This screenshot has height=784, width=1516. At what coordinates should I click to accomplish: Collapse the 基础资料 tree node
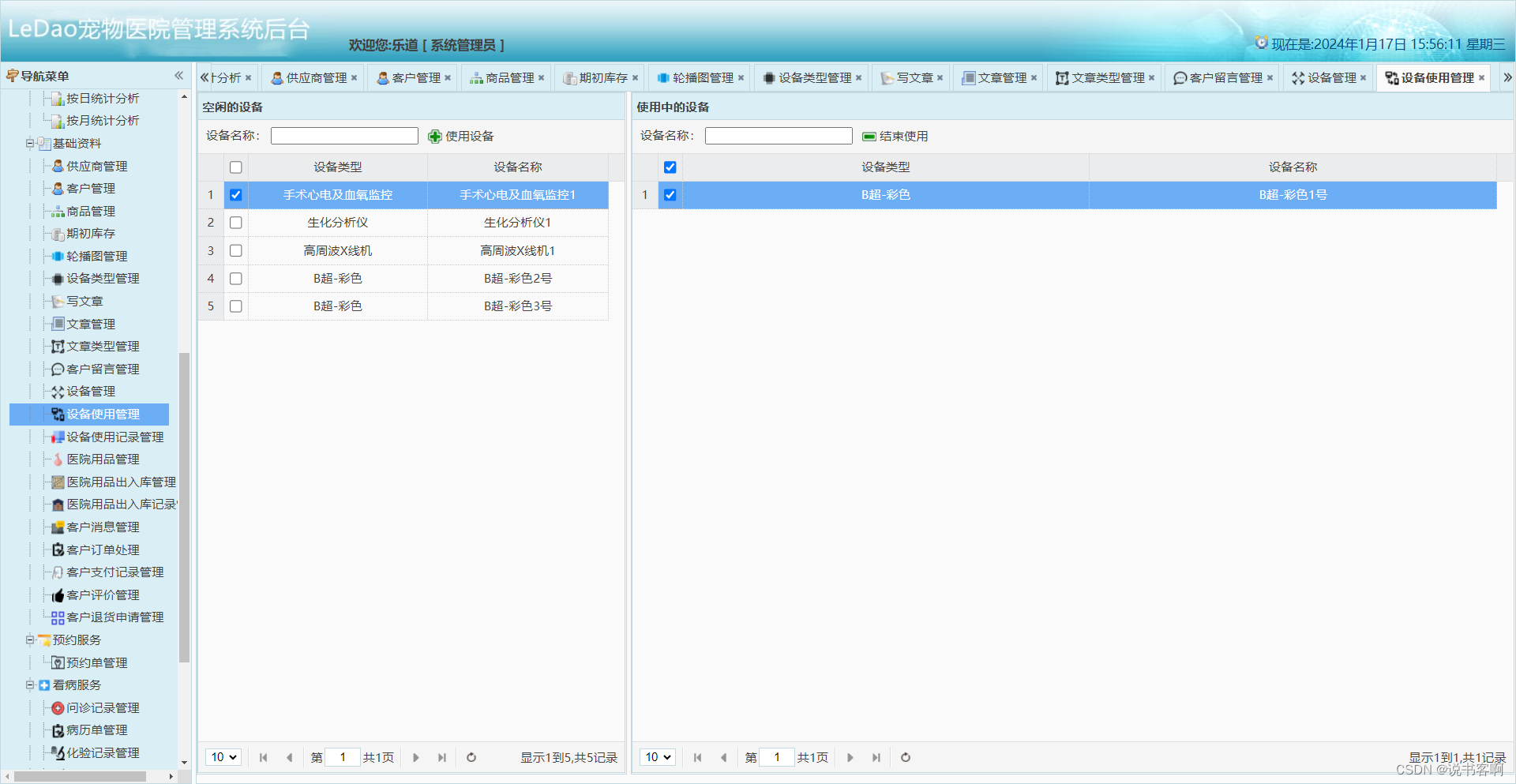[x=30, y=143]
